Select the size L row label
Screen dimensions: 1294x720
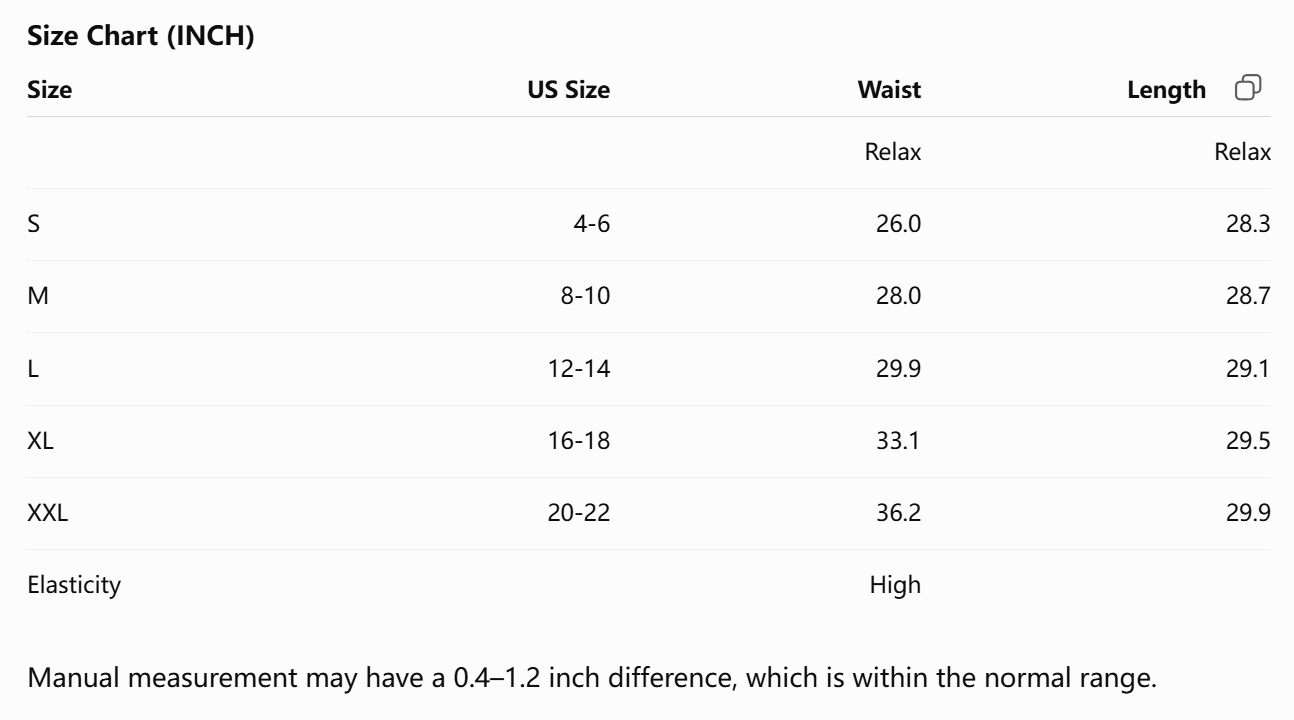point(33,369)
